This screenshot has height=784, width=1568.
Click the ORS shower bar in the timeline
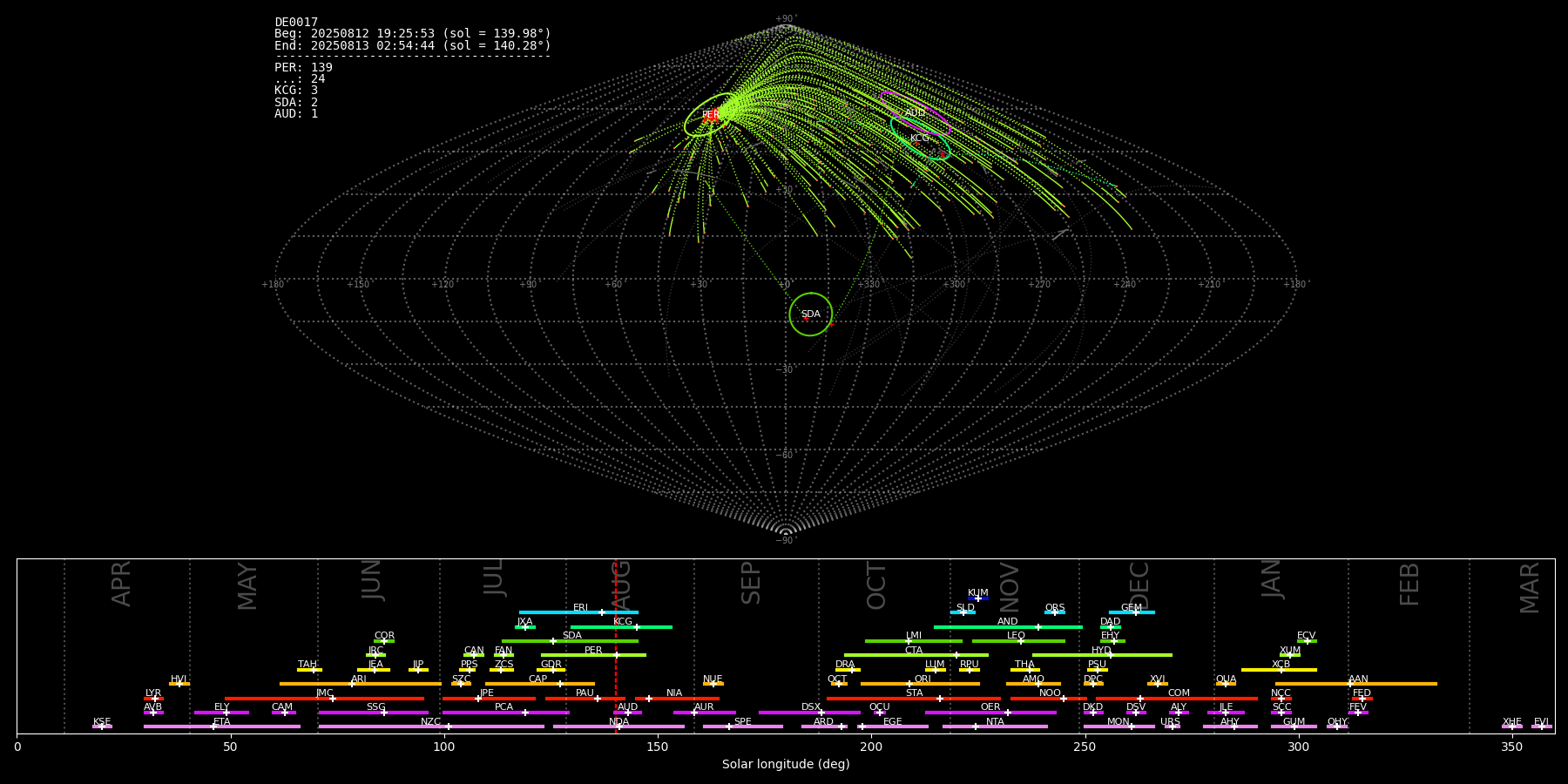(x=1055, y=612)
